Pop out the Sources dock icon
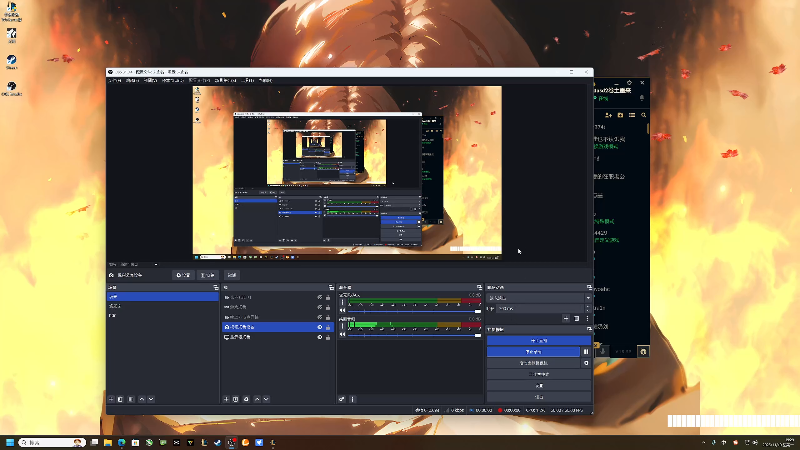 click(331, 288)
